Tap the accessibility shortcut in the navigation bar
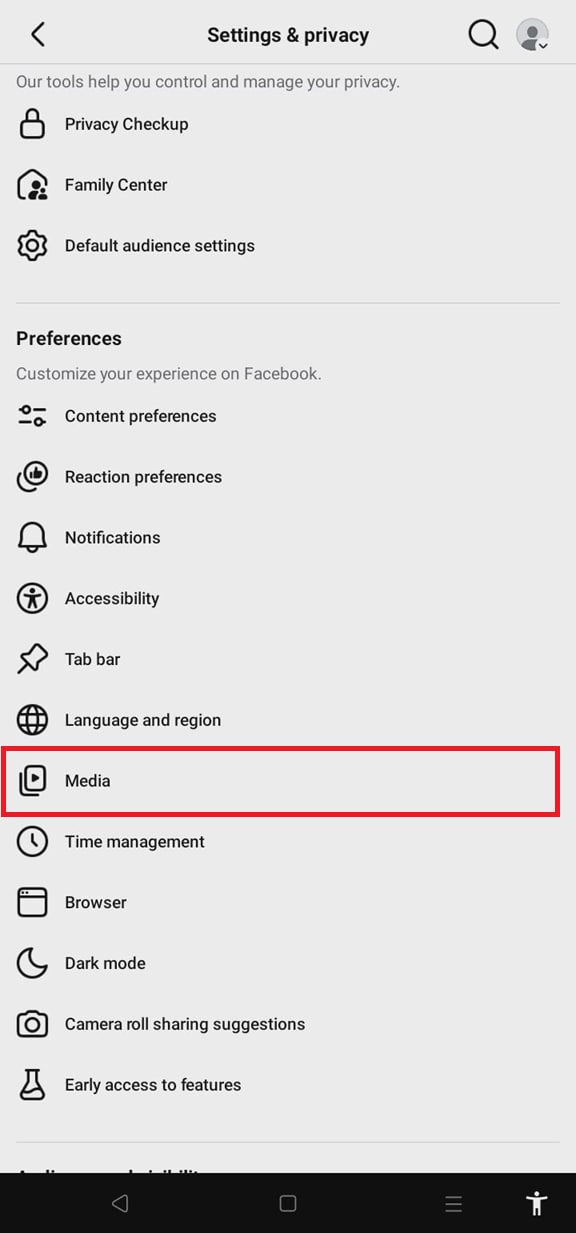Viewport: 576px width, 1233px height. click(536, 1203)
